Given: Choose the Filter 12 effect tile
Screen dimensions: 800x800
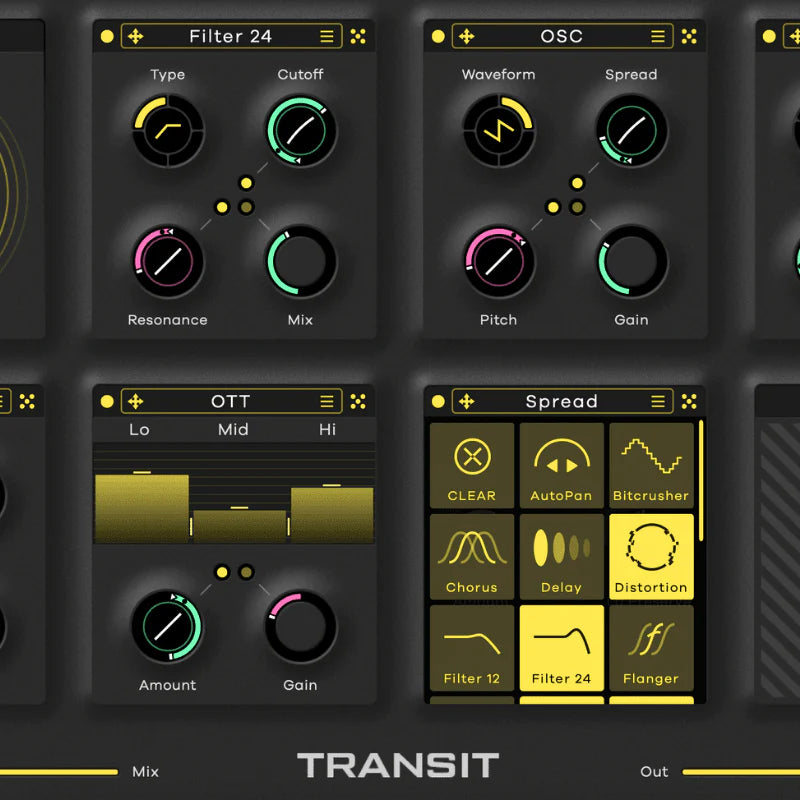Looking at the screenshot, I should coord(472,648).
